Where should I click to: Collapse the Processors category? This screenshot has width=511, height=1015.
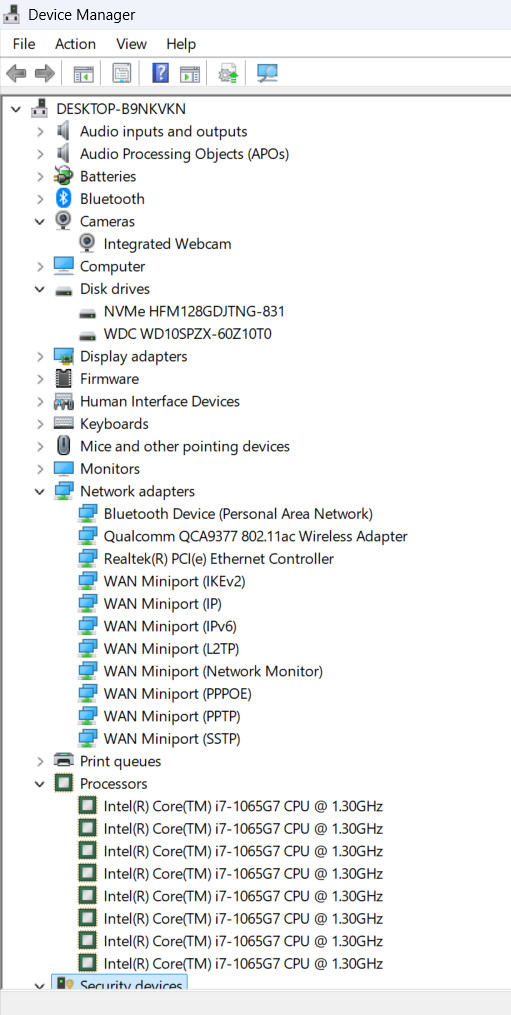40,784
